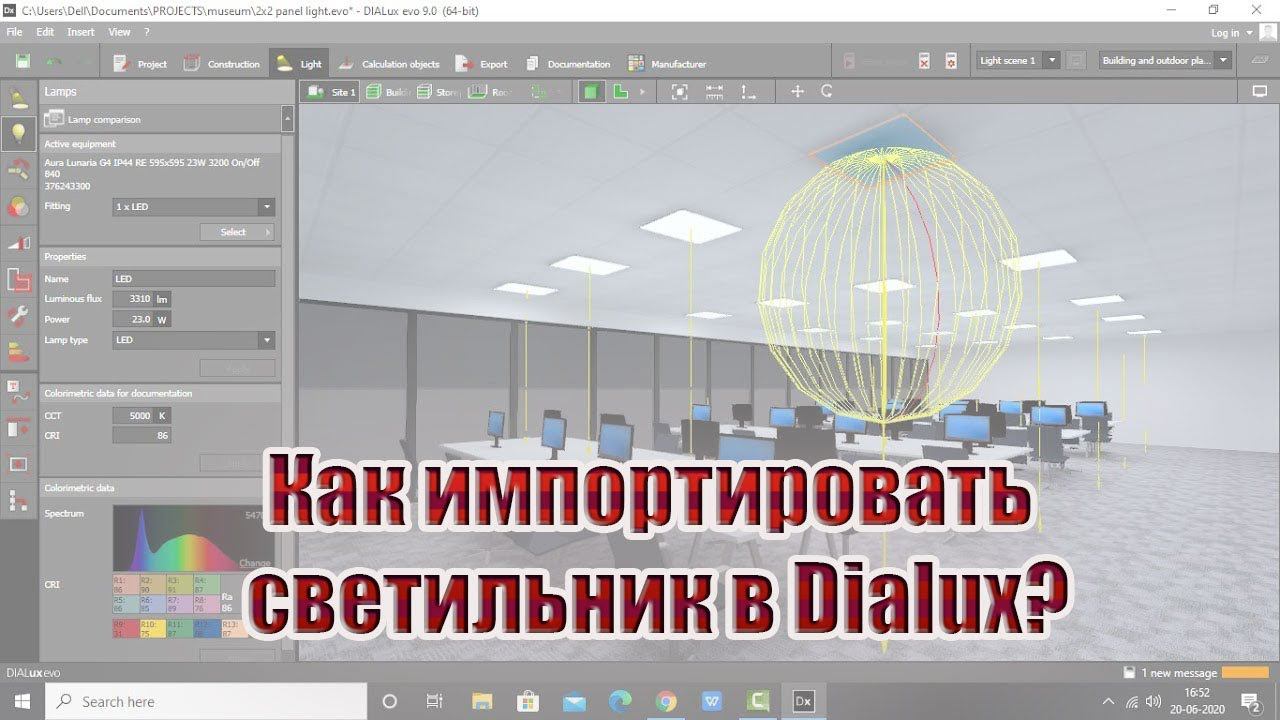Open the File menu
The image size is (1280, 720).
14,32
